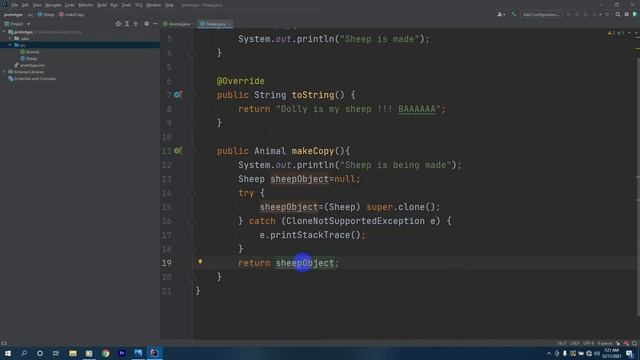The height and width of the screenshot is (360, 640).
Task: Expand External Libraries node
Action: point(4,72)
